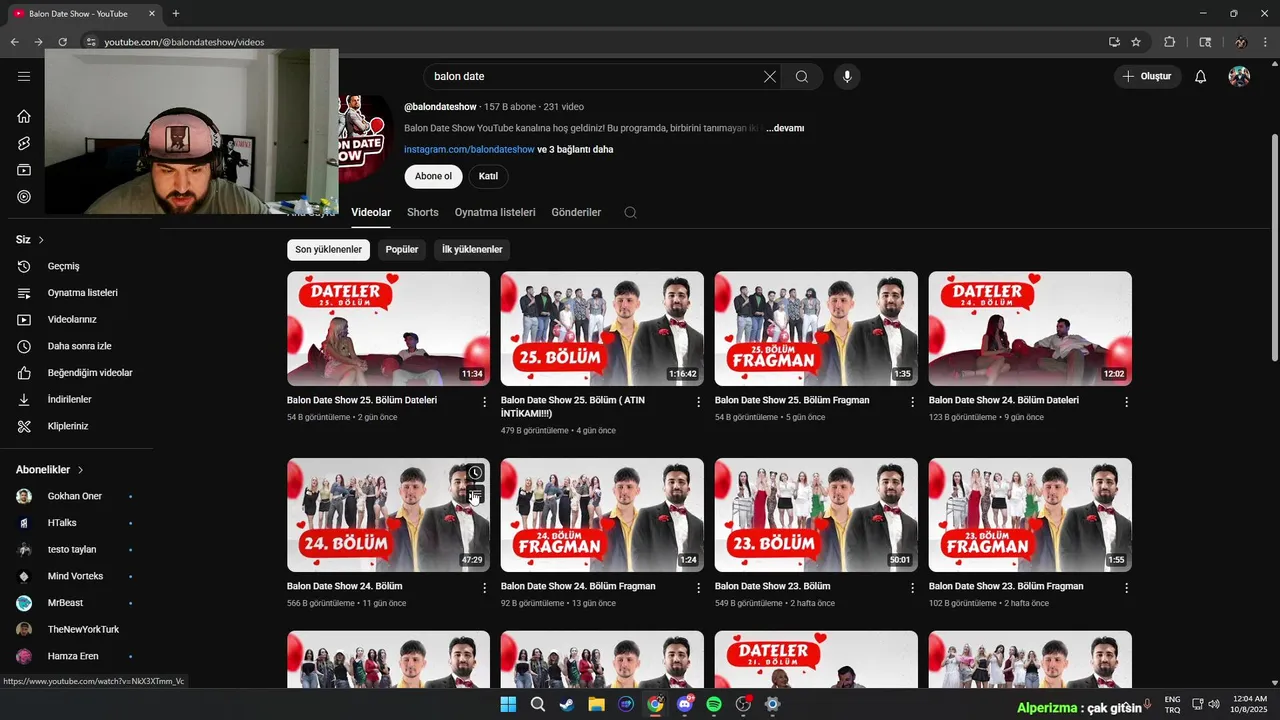Bookmark this page with star icon
Viewport: 1280px width, 720px height.
click(x=1136, y=42)
